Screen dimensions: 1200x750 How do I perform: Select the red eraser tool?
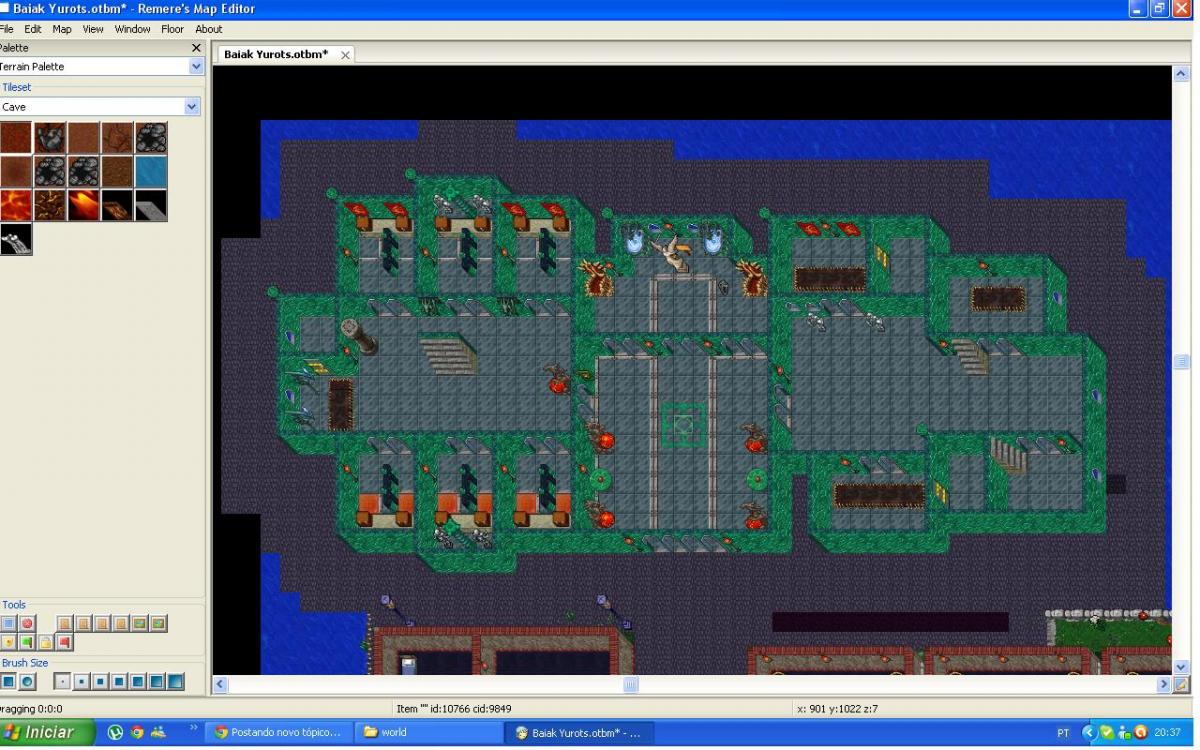[x=27, y=623]
